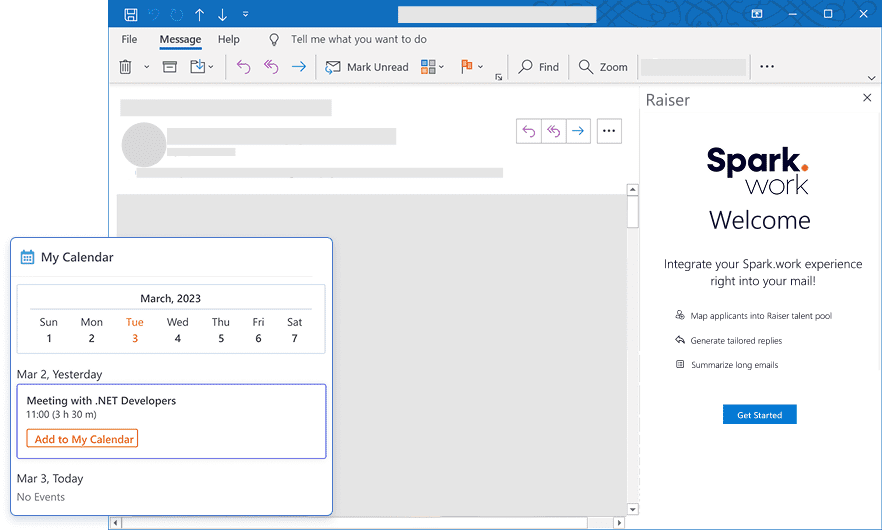Open Customize Quick Access Toolbar dropdown
883x530 pixels.
[x=246, y=14]
